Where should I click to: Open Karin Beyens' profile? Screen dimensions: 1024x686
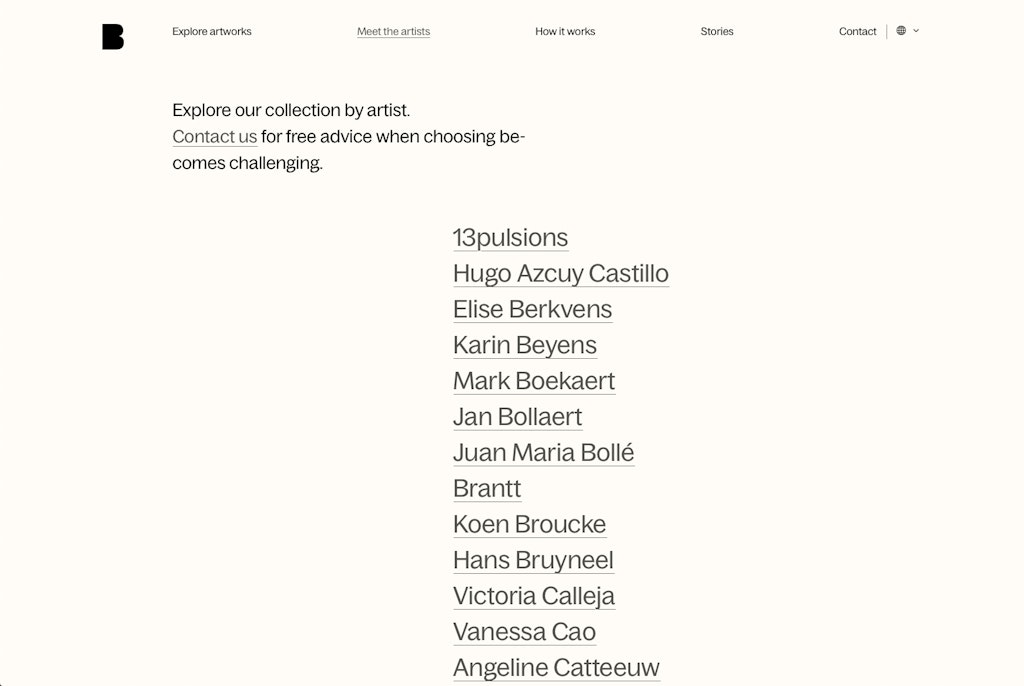525,345
